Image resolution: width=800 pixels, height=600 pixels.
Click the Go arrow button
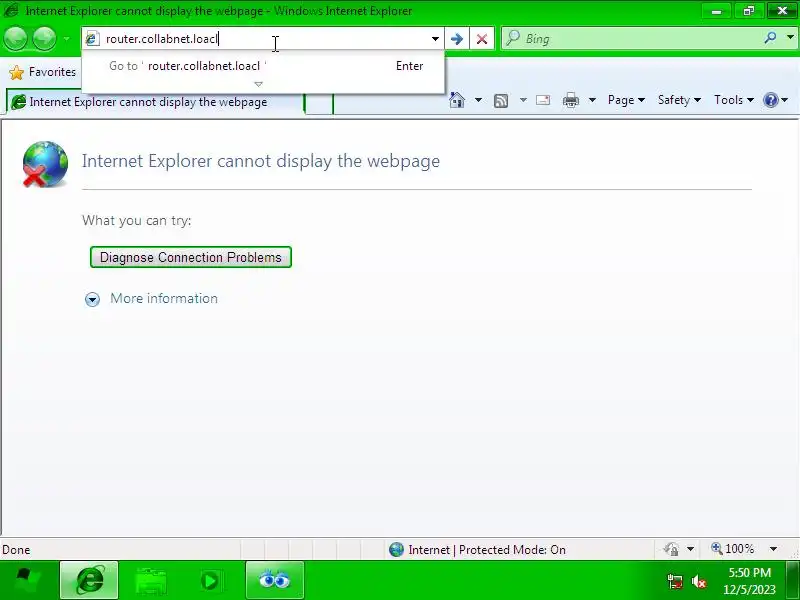(457, 39)
